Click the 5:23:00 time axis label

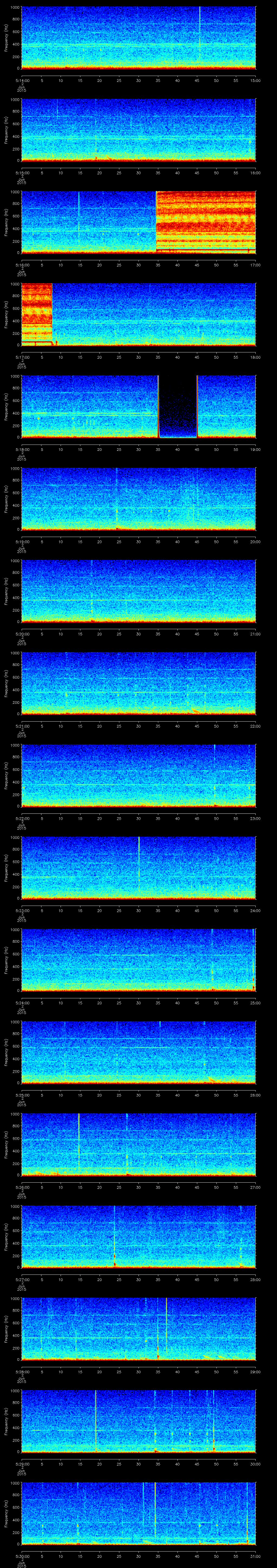(x=22, y=910)
